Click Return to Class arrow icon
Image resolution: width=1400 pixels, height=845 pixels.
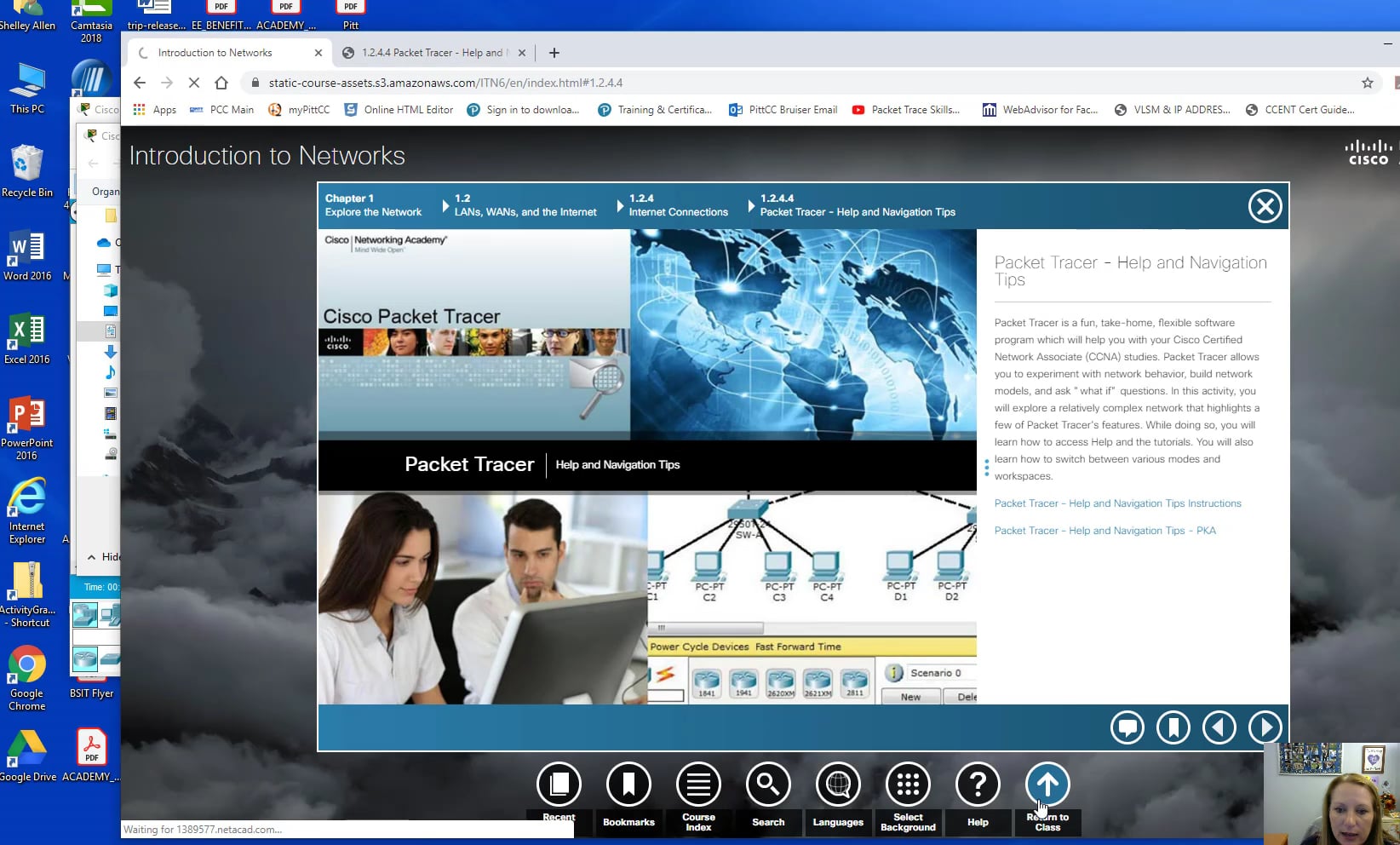1047,785
